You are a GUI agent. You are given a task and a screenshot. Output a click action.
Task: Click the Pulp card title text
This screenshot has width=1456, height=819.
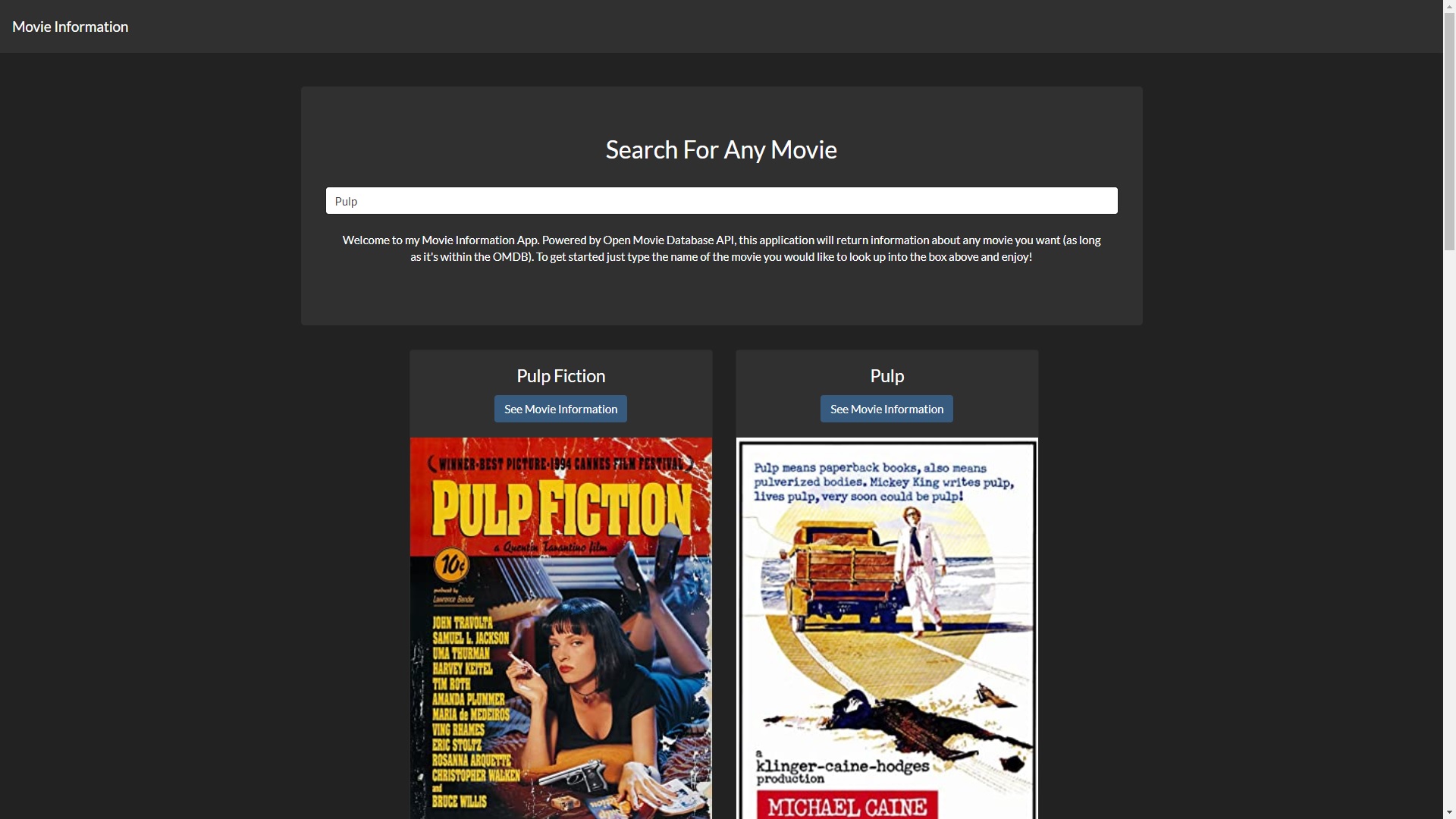(x=887, y=376)
